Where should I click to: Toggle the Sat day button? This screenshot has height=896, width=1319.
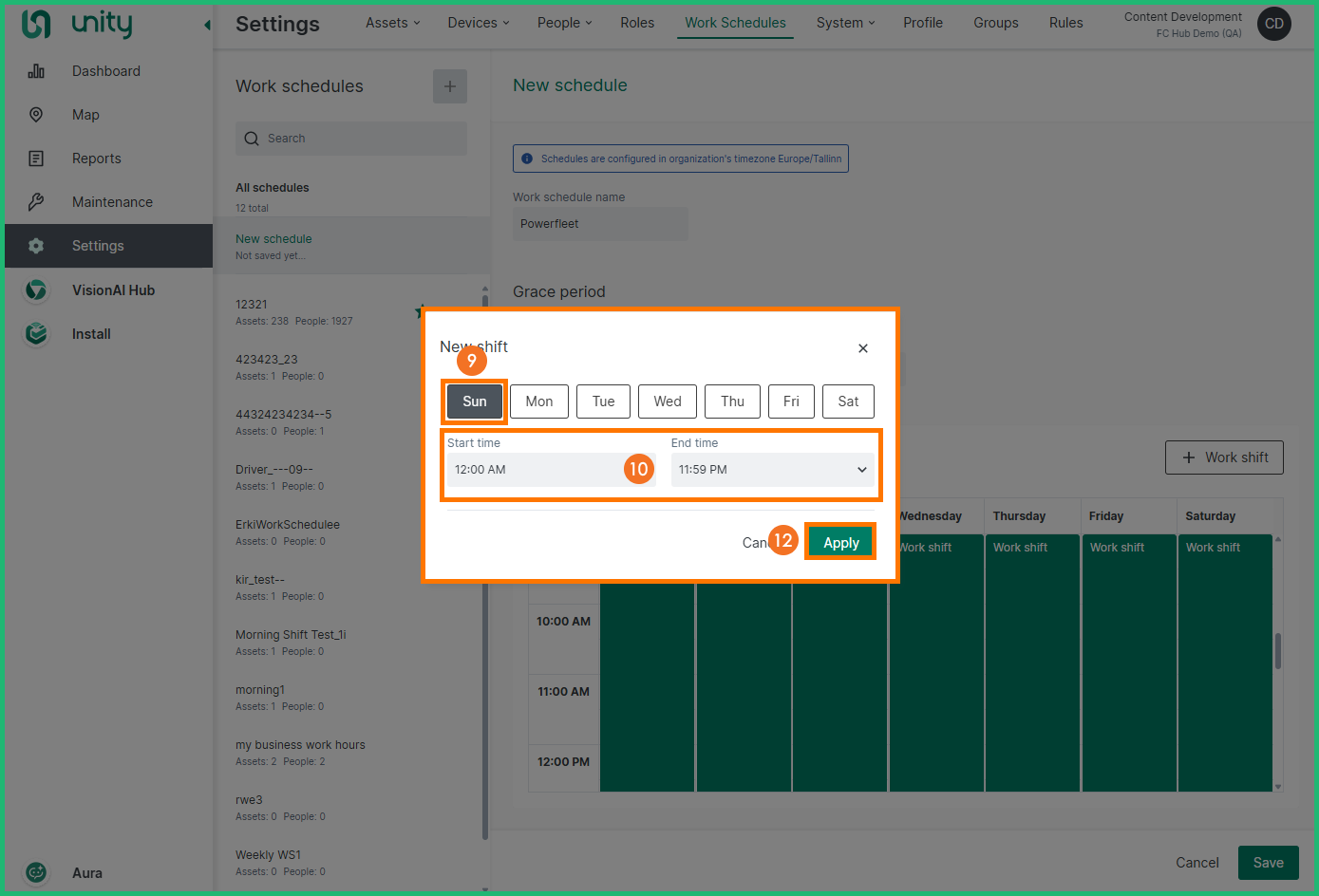pos(848,401)
